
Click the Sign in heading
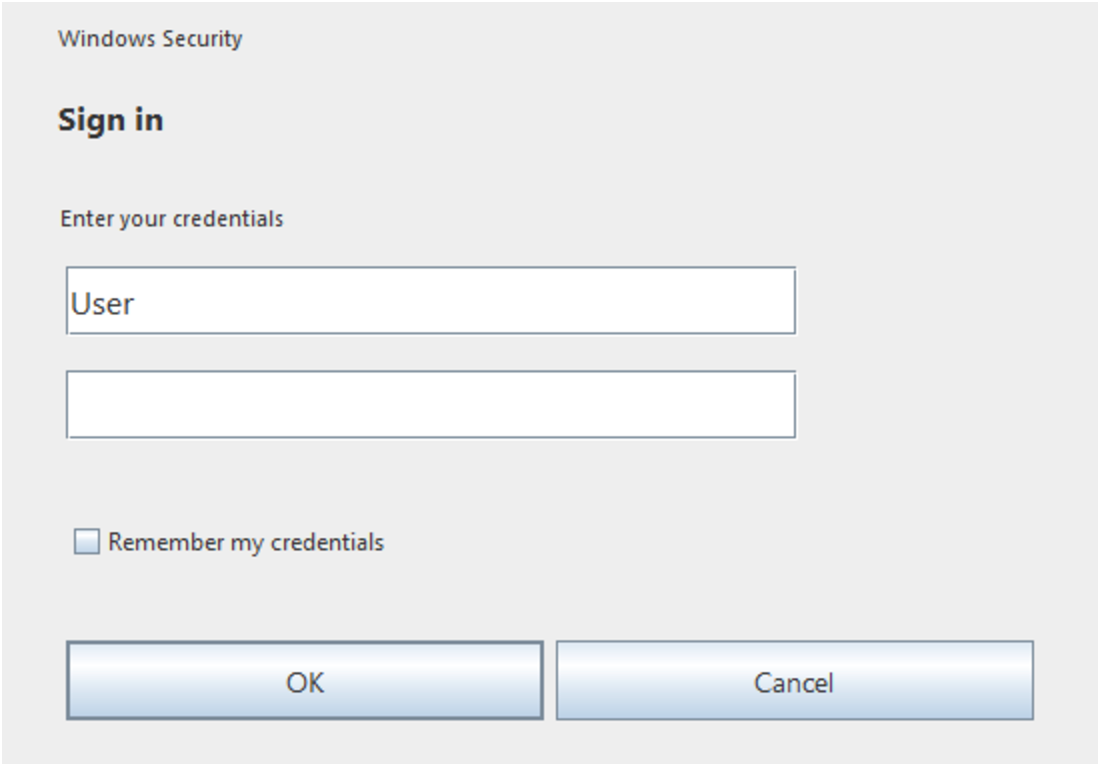[110, 121]
